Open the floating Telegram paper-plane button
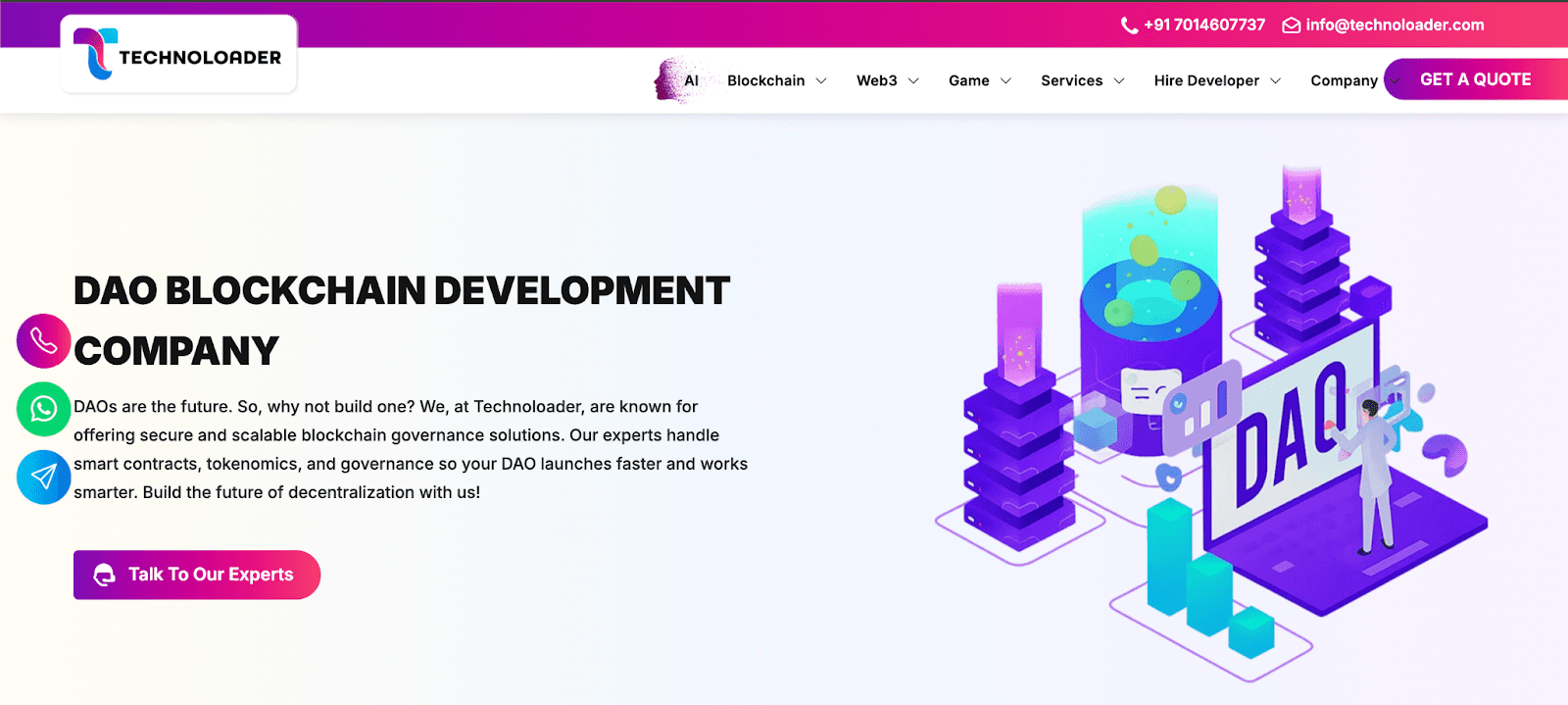1568x705 pixels. pos(44,478)
